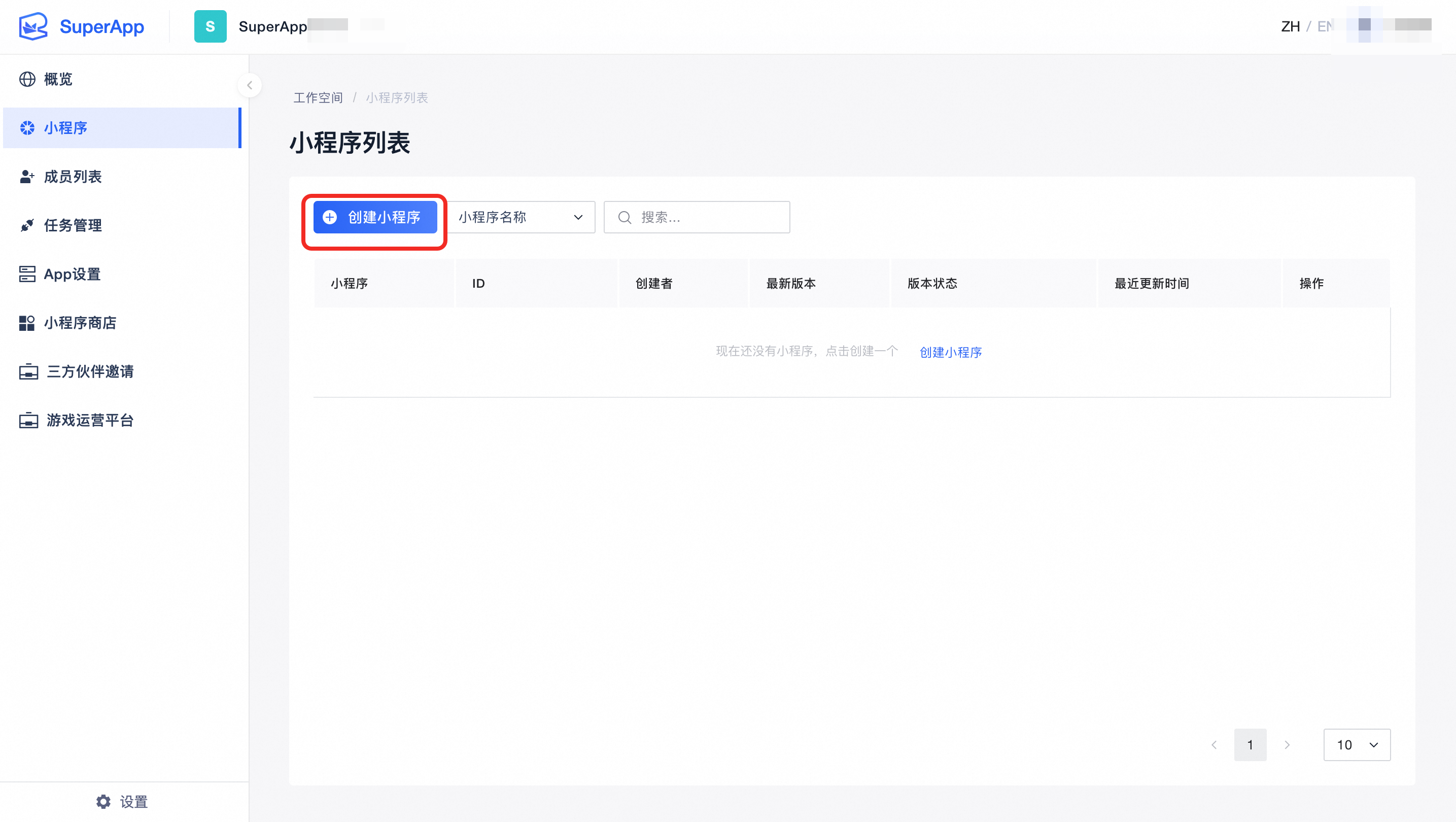Open 三方伙伴邀请 partner invitation
The image size is (1456, 822).
coord(89,371)
